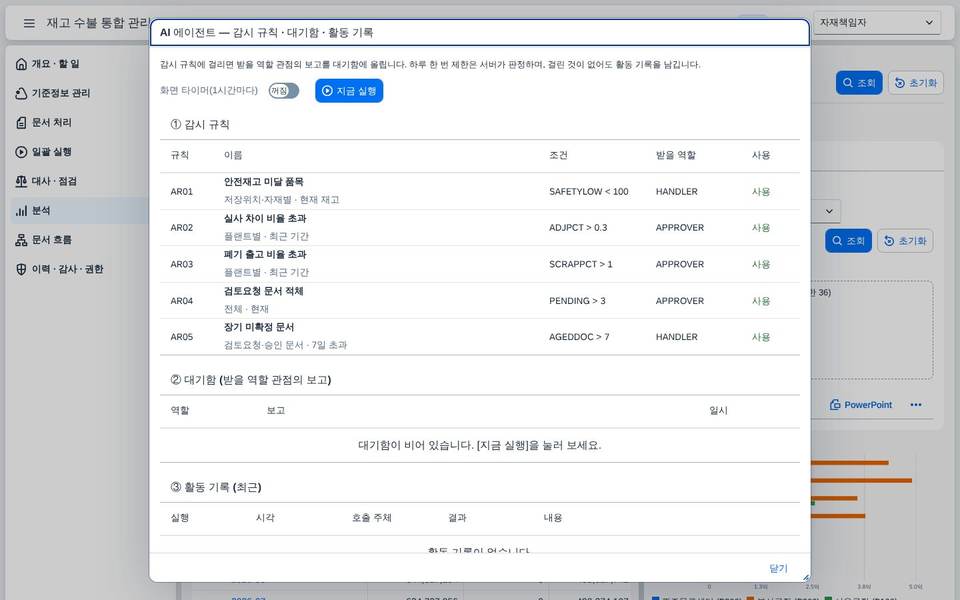Click the PowerPoint export link

(x=861, y=405)
